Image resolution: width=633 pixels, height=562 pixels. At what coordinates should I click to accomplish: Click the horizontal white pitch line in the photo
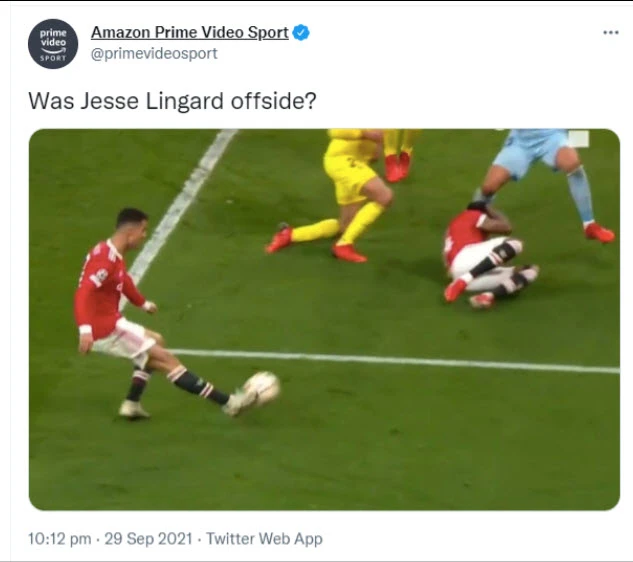[x=394, y=361]
